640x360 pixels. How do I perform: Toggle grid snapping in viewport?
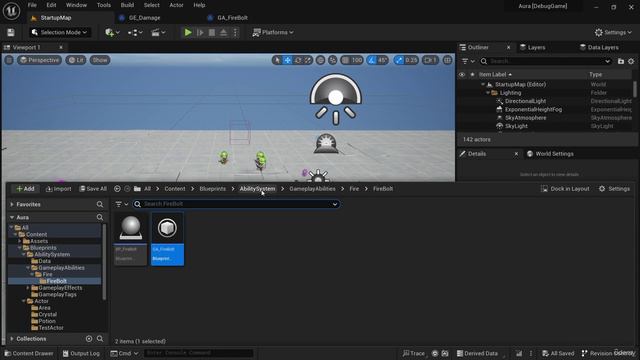pos(345,60)
